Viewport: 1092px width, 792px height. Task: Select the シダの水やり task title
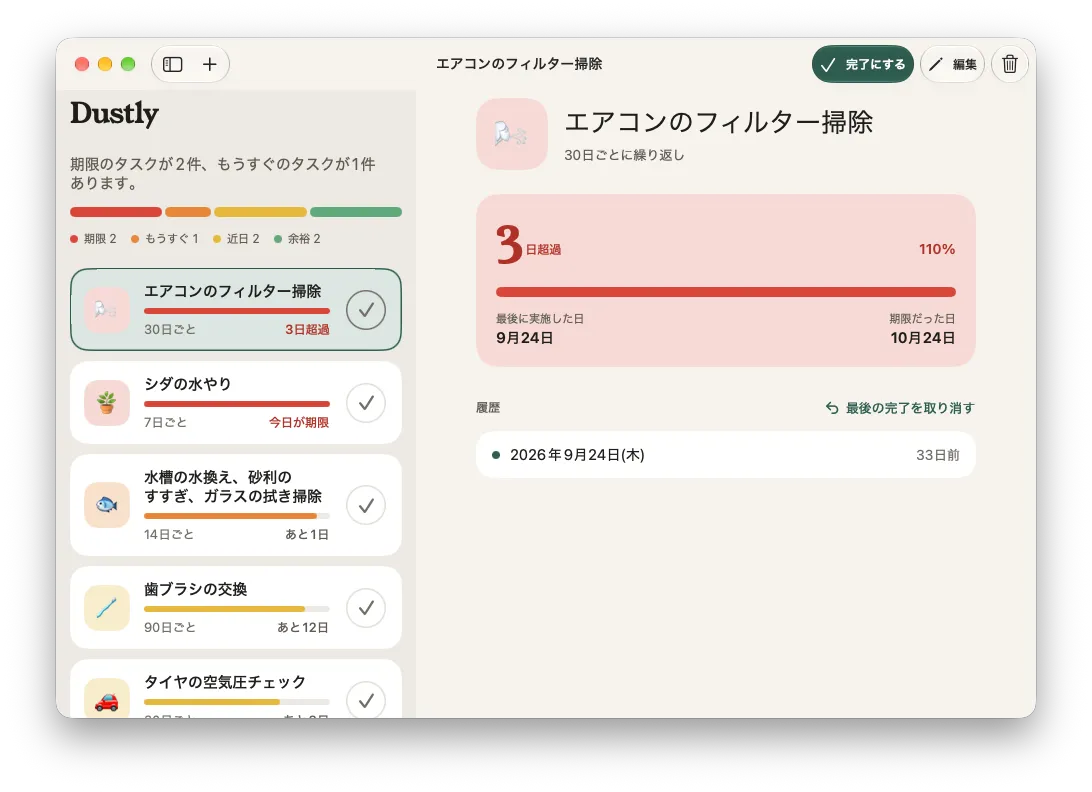coord(187,384)
